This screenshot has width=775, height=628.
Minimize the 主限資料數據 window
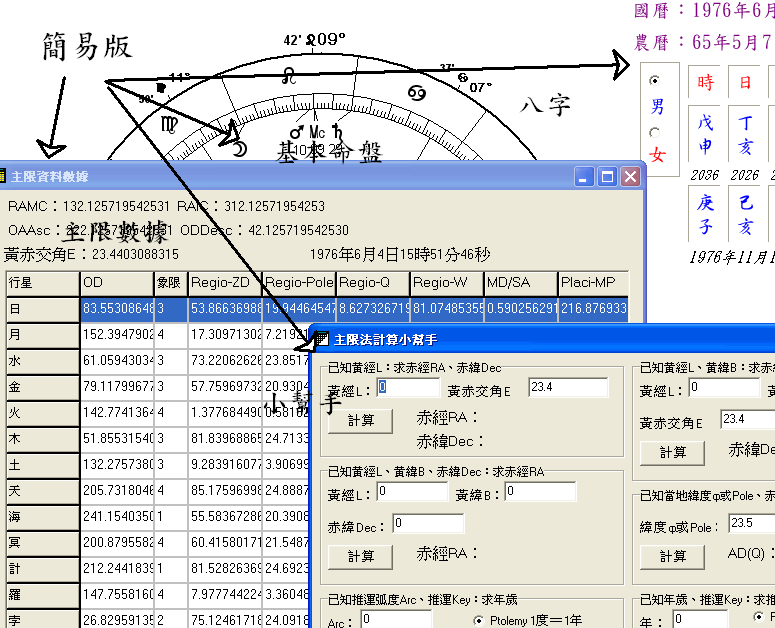(585, 176)
